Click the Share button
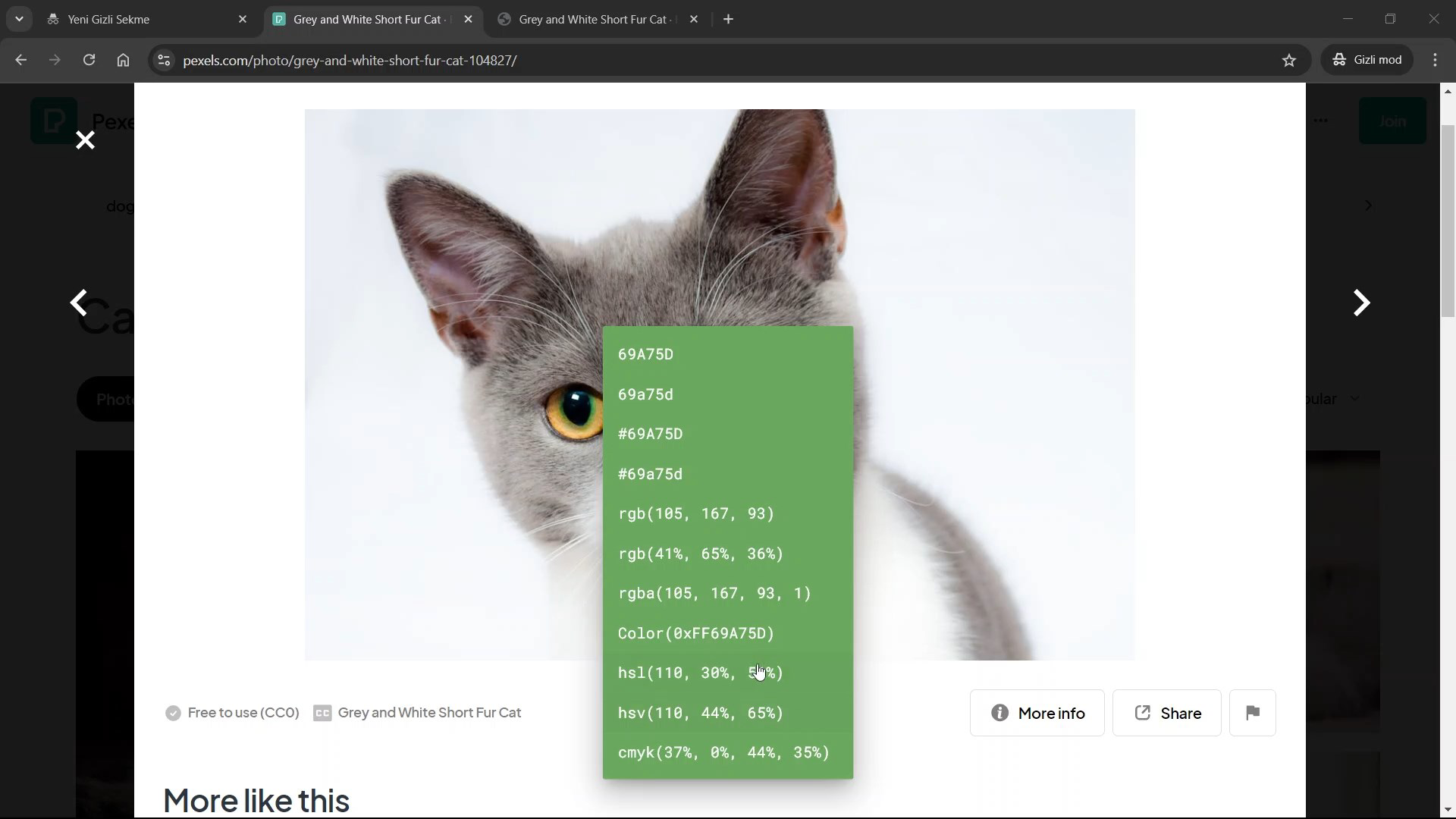Viewport: 1456px width, 819px height. coord(1166,713)
